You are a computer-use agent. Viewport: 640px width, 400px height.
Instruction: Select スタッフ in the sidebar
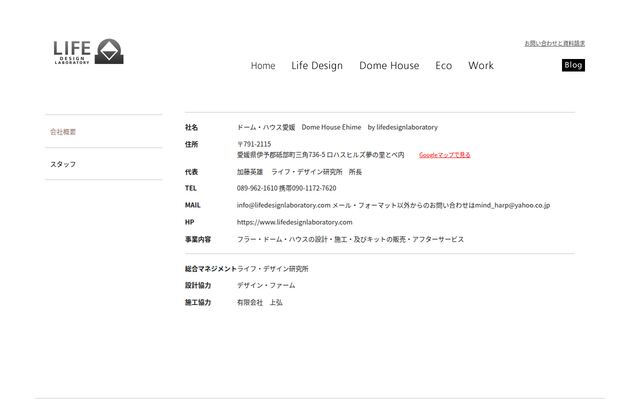(63, 164)
